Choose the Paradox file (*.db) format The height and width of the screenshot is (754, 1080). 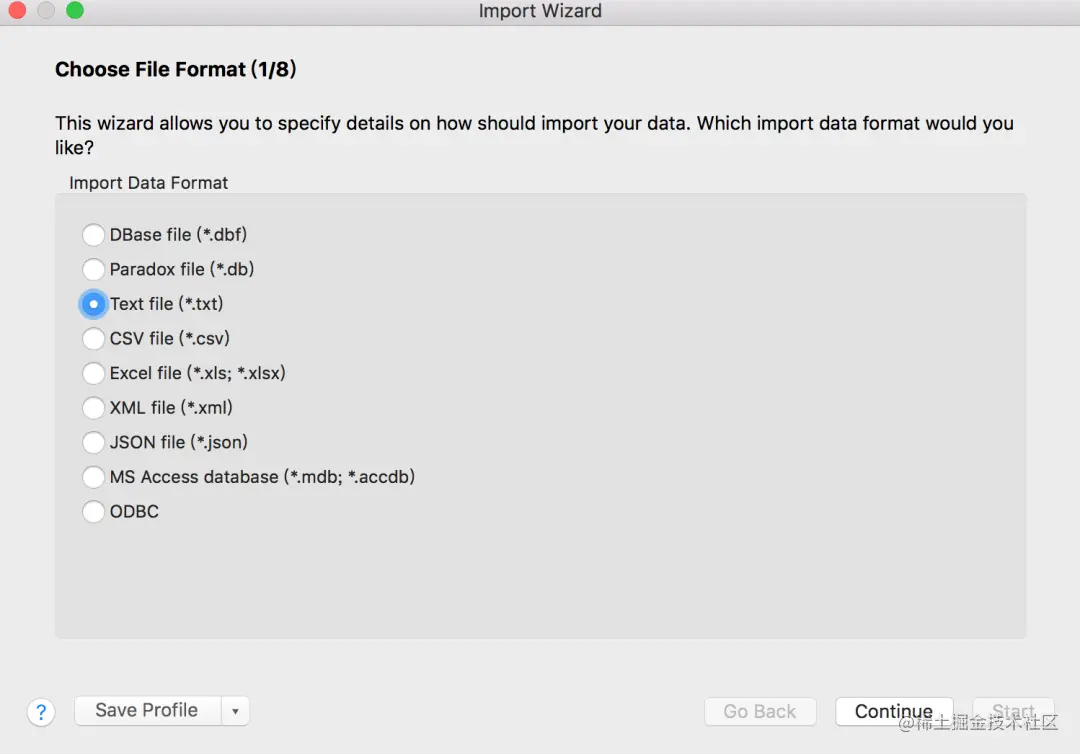(x=93, y=269)
